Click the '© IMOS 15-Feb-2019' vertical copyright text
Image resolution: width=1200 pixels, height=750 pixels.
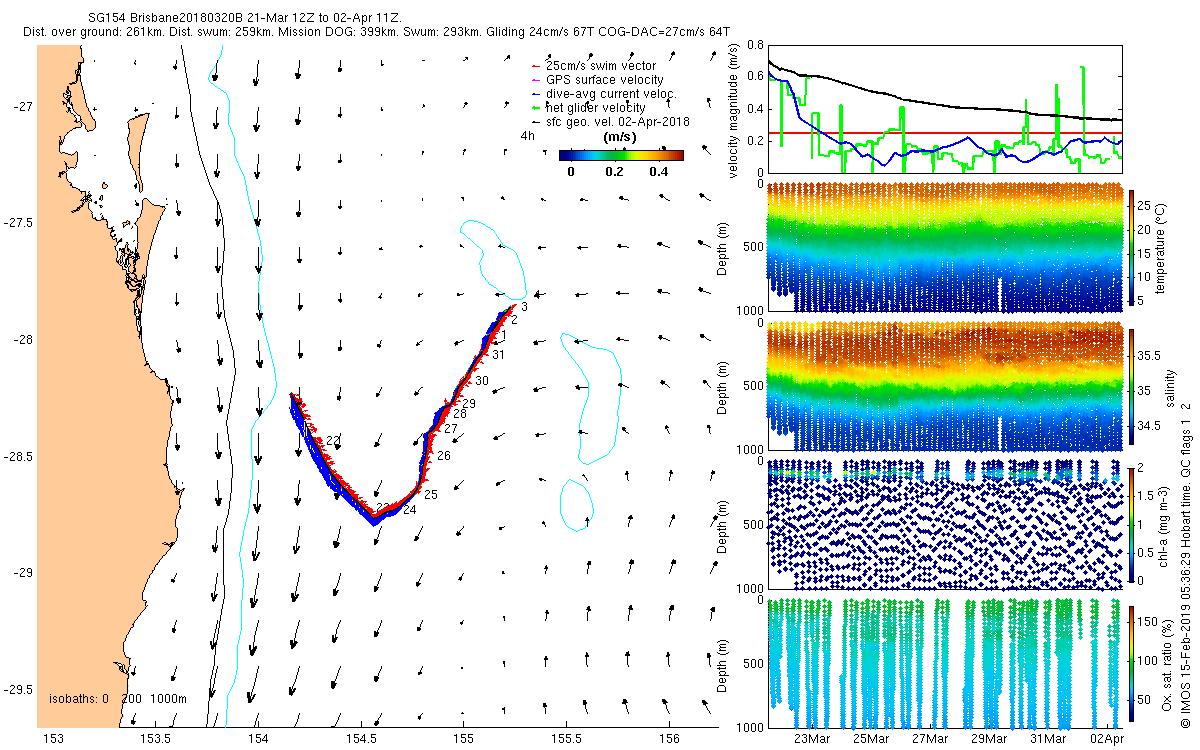coord(1187,665)
